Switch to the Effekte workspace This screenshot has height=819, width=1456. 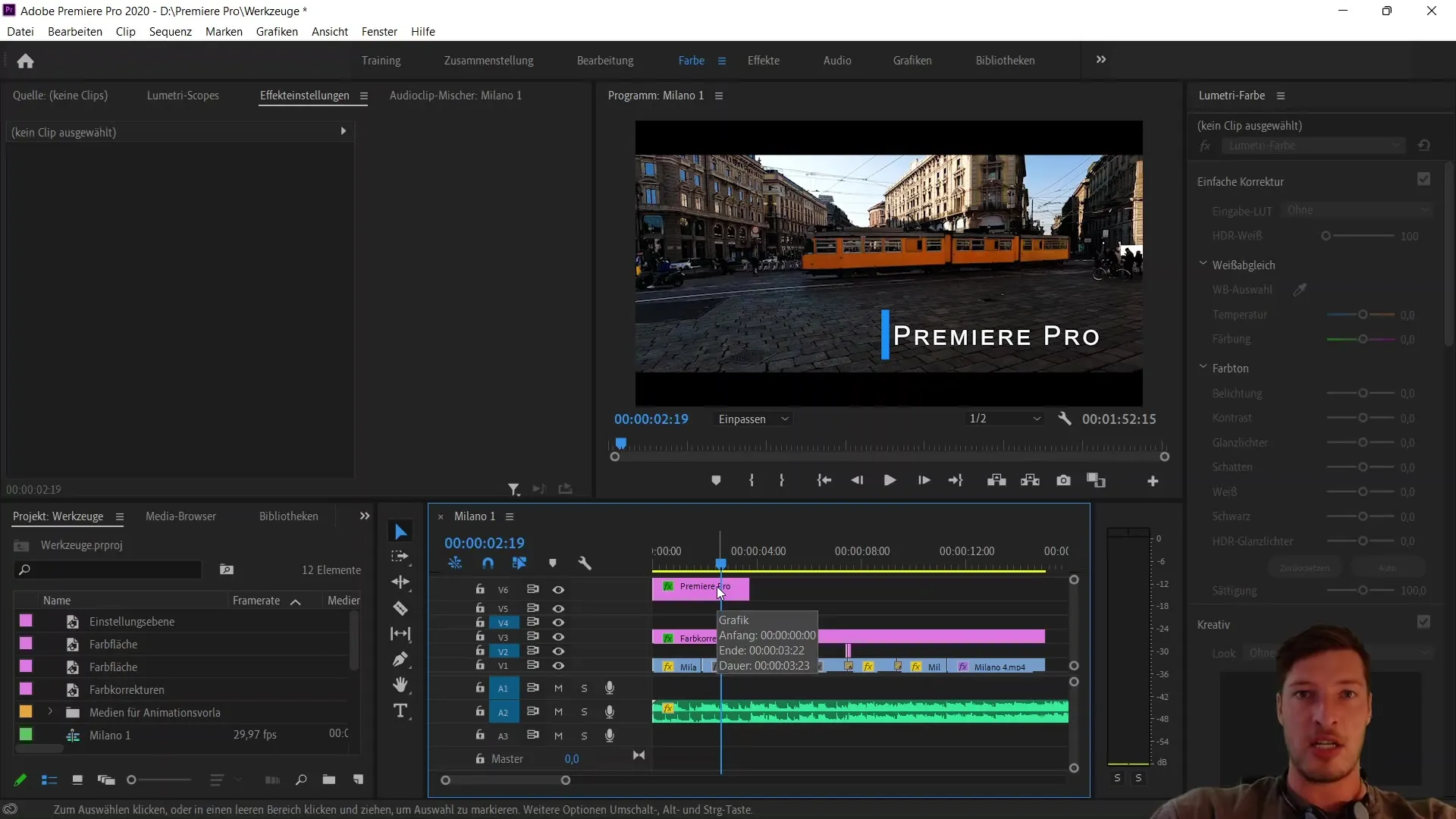click(763, 61)
